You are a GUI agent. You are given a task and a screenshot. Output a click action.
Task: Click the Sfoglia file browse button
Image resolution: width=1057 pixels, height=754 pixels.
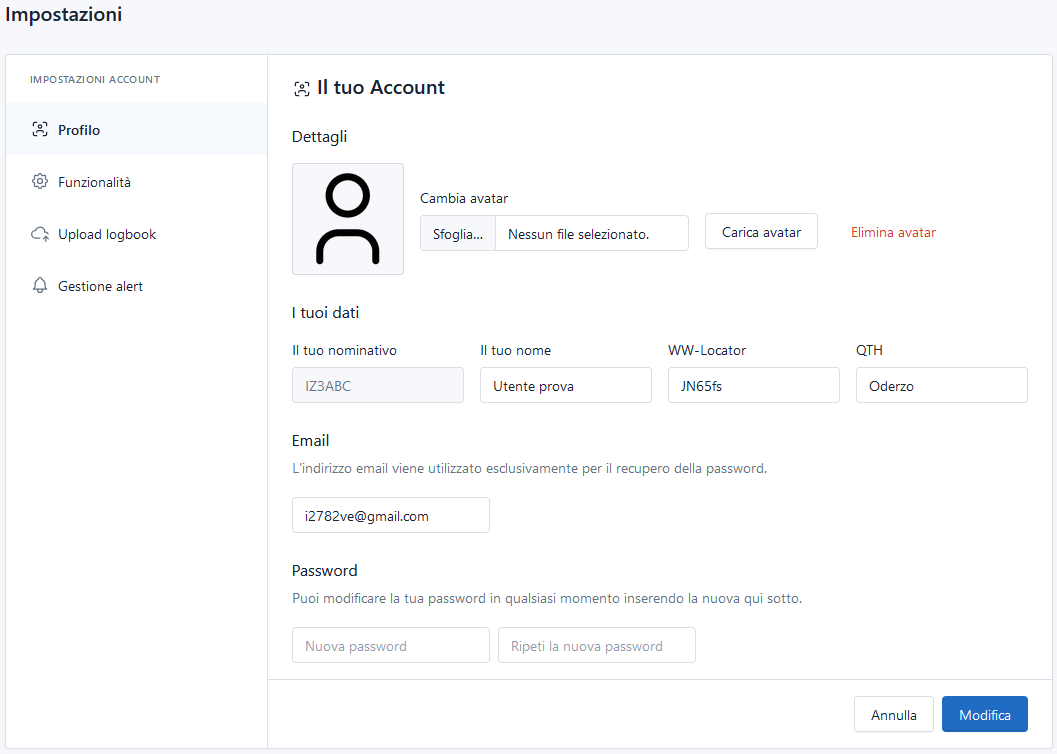click(457, 232)
